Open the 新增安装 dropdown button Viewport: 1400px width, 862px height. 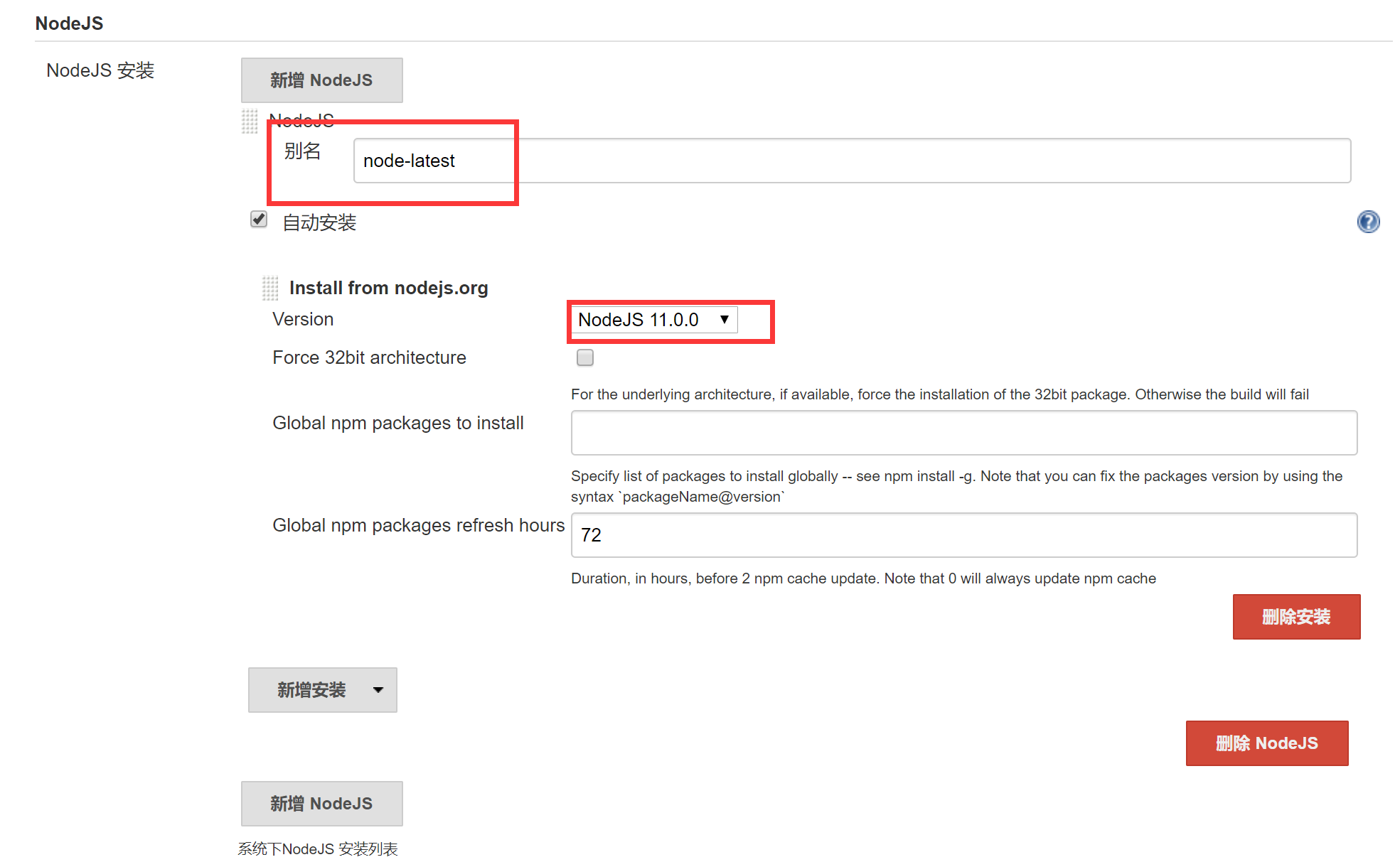pos(323,690)
